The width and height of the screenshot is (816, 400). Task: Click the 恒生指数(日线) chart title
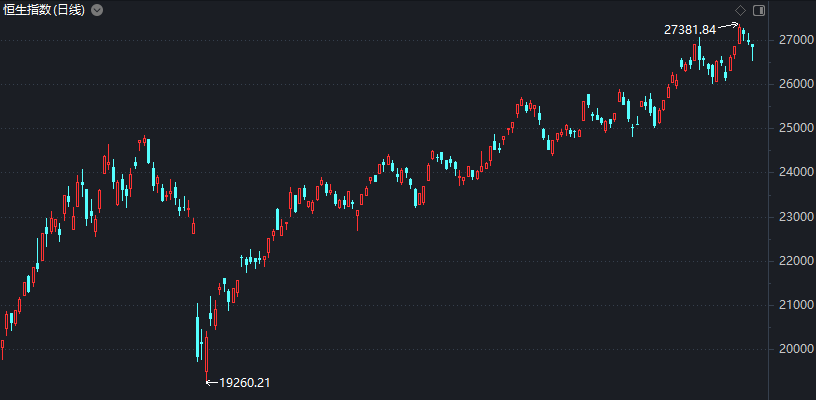pos(44,10)
